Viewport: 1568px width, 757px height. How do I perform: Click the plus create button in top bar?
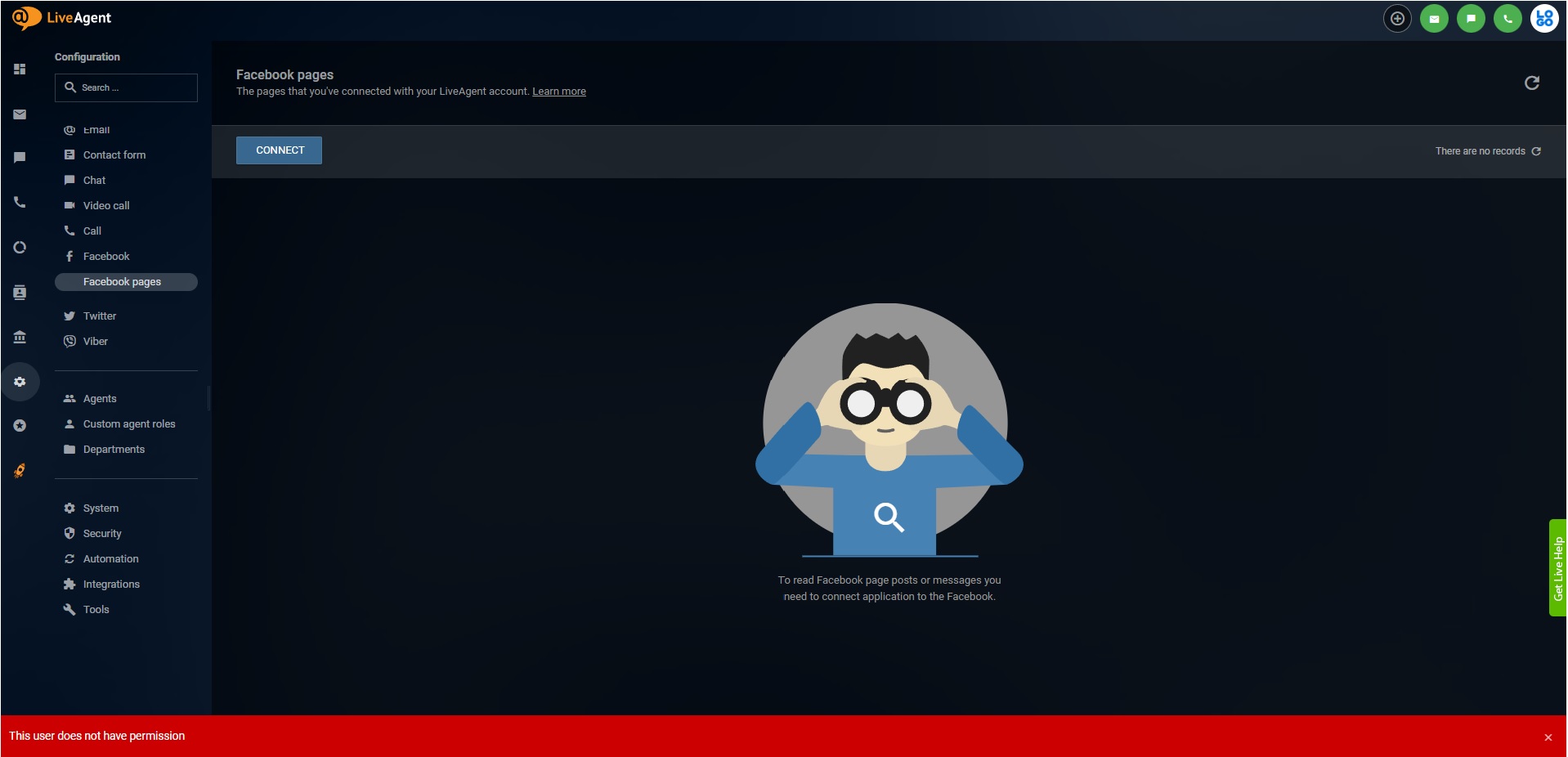1397,19
